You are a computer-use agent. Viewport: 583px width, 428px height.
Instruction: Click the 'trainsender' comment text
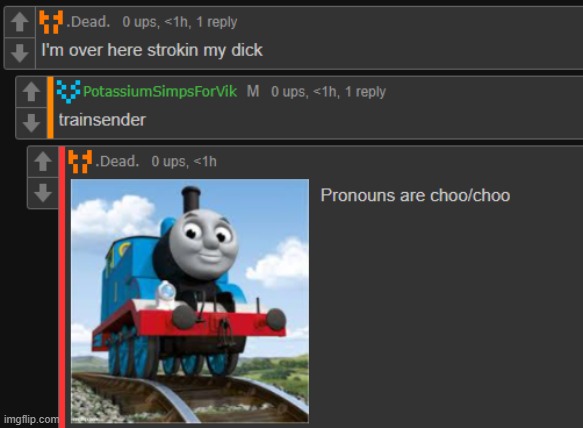coord(102,120)
